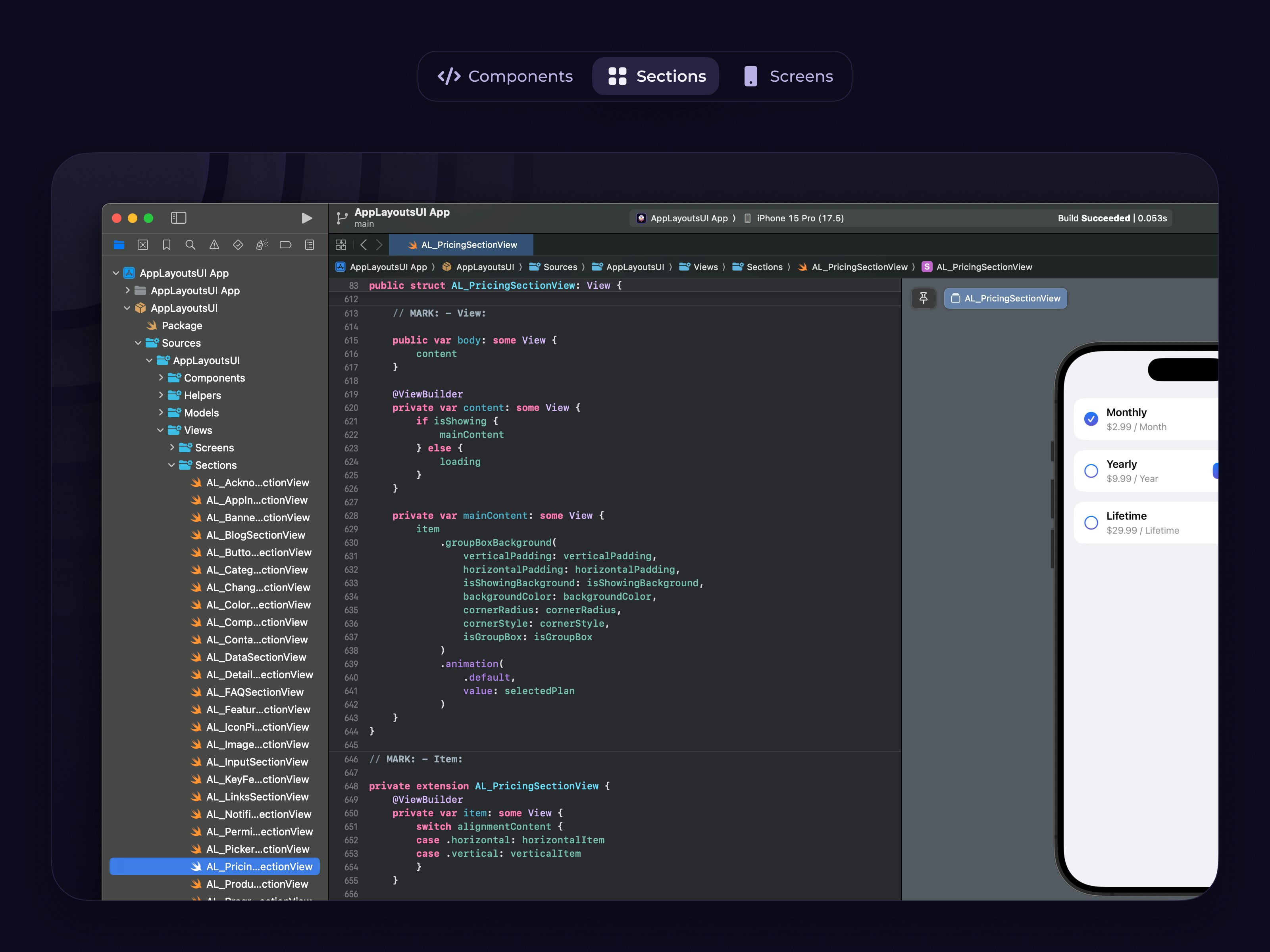Click the source control branch icon
This screenshot has height=952, width=1270.
(x=342, y=218)
